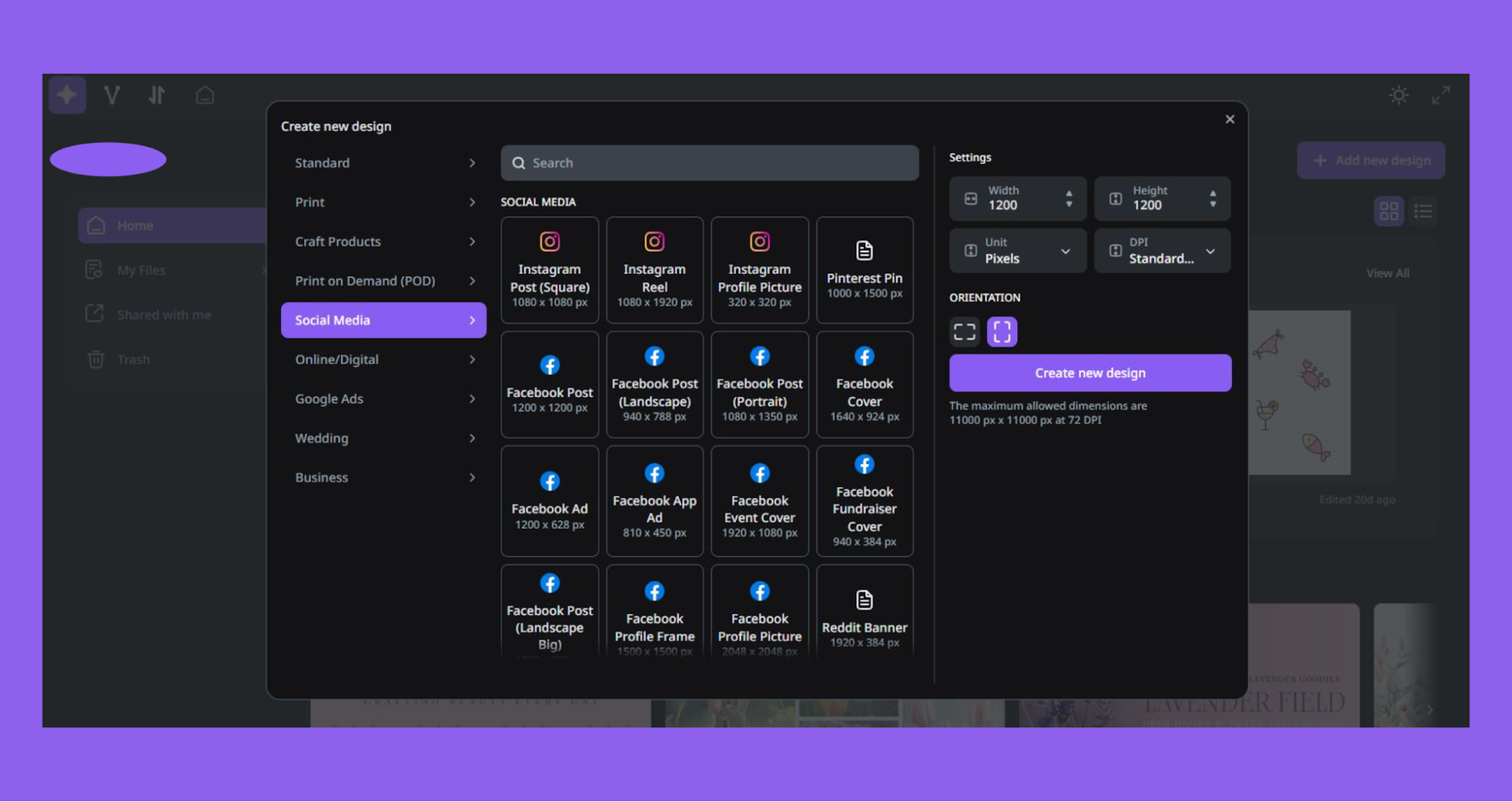Click the View All link
1512x802 pixels.
pos(1387,273)
